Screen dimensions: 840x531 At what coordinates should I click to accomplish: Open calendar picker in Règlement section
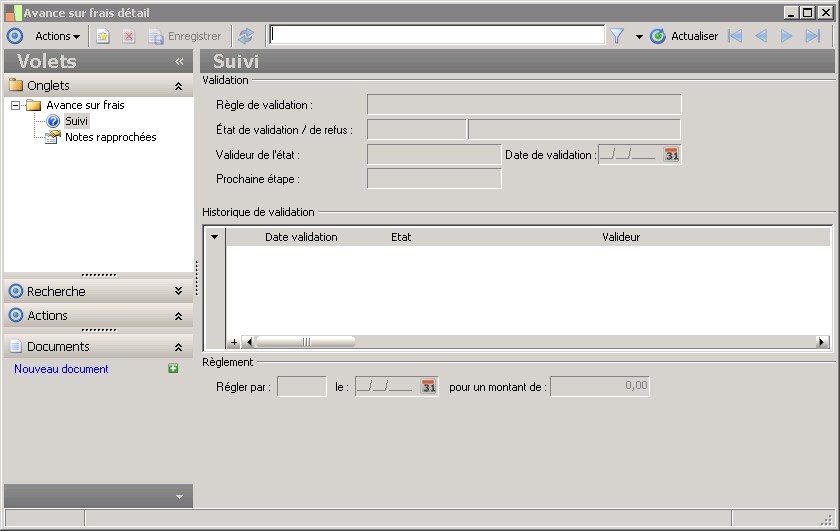point(428,387)
